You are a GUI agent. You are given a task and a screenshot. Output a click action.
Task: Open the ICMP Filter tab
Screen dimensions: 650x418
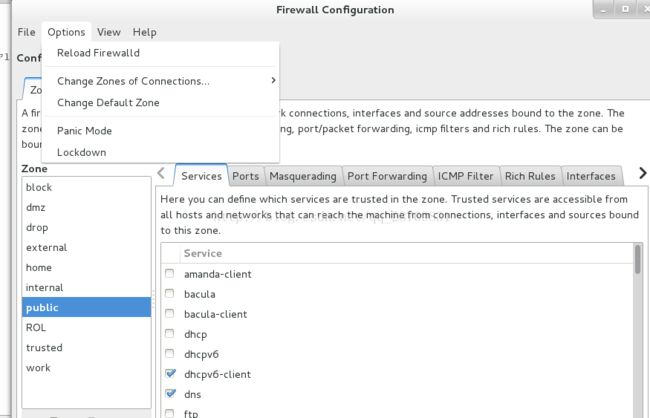466,176
